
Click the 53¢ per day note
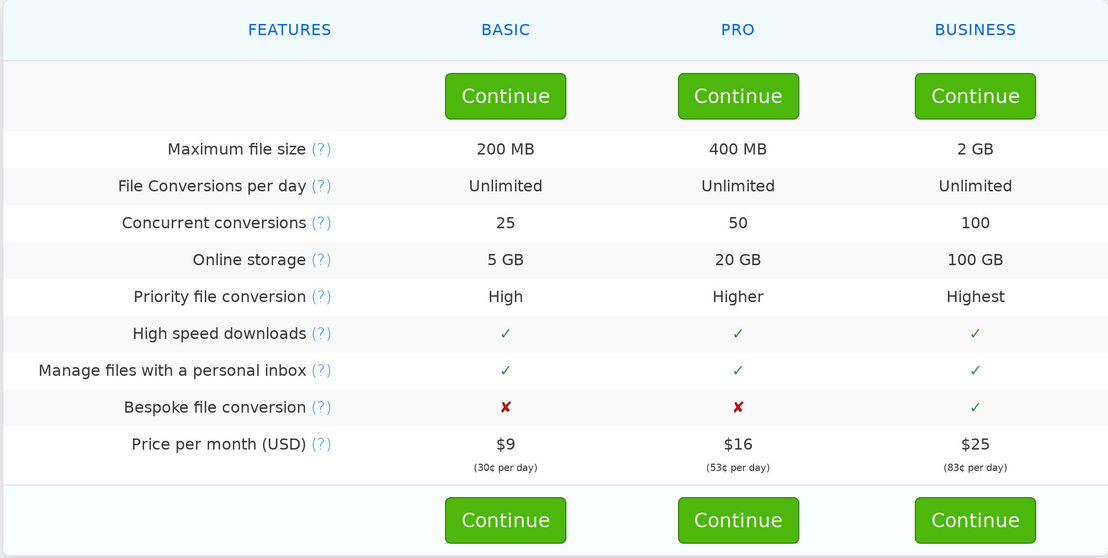(x=738, y=468)
